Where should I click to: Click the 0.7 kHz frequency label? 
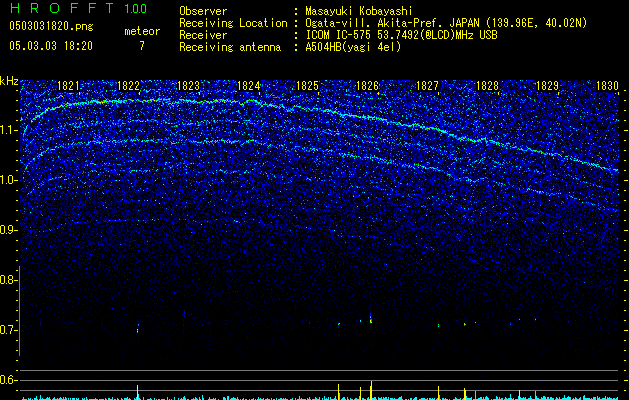[8, 330]
